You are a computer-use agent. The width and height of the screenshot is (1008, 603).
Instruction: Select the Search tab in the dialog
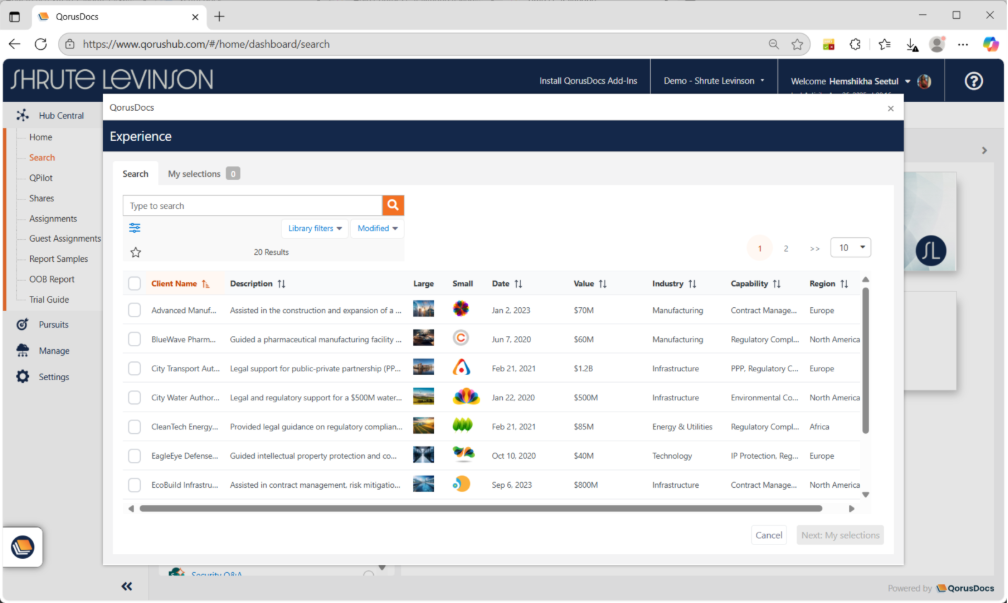coord(136,173)
